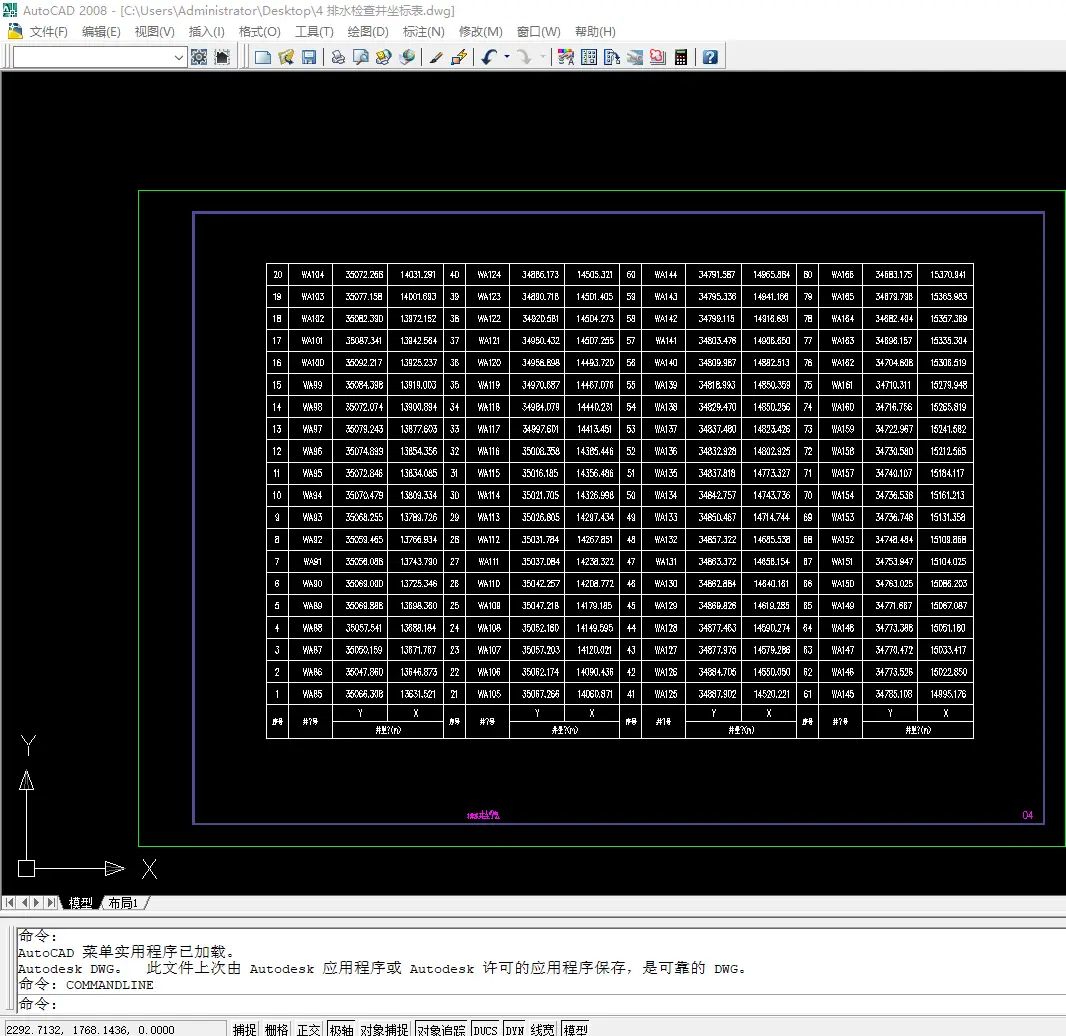Open the undo history dropdown arrow
Screen dimensions: 1066x1036
pos(507,57)
